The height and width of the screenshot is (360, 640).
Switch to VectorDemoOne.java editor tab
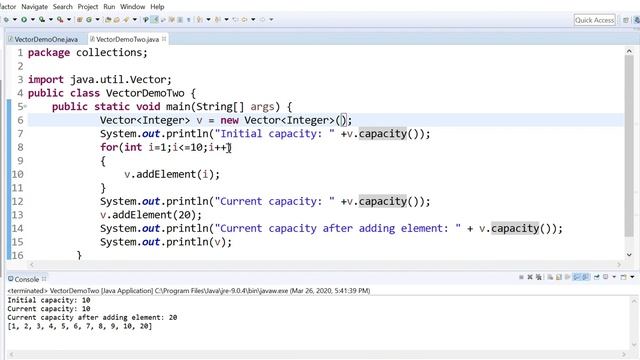tap(43, 39)
